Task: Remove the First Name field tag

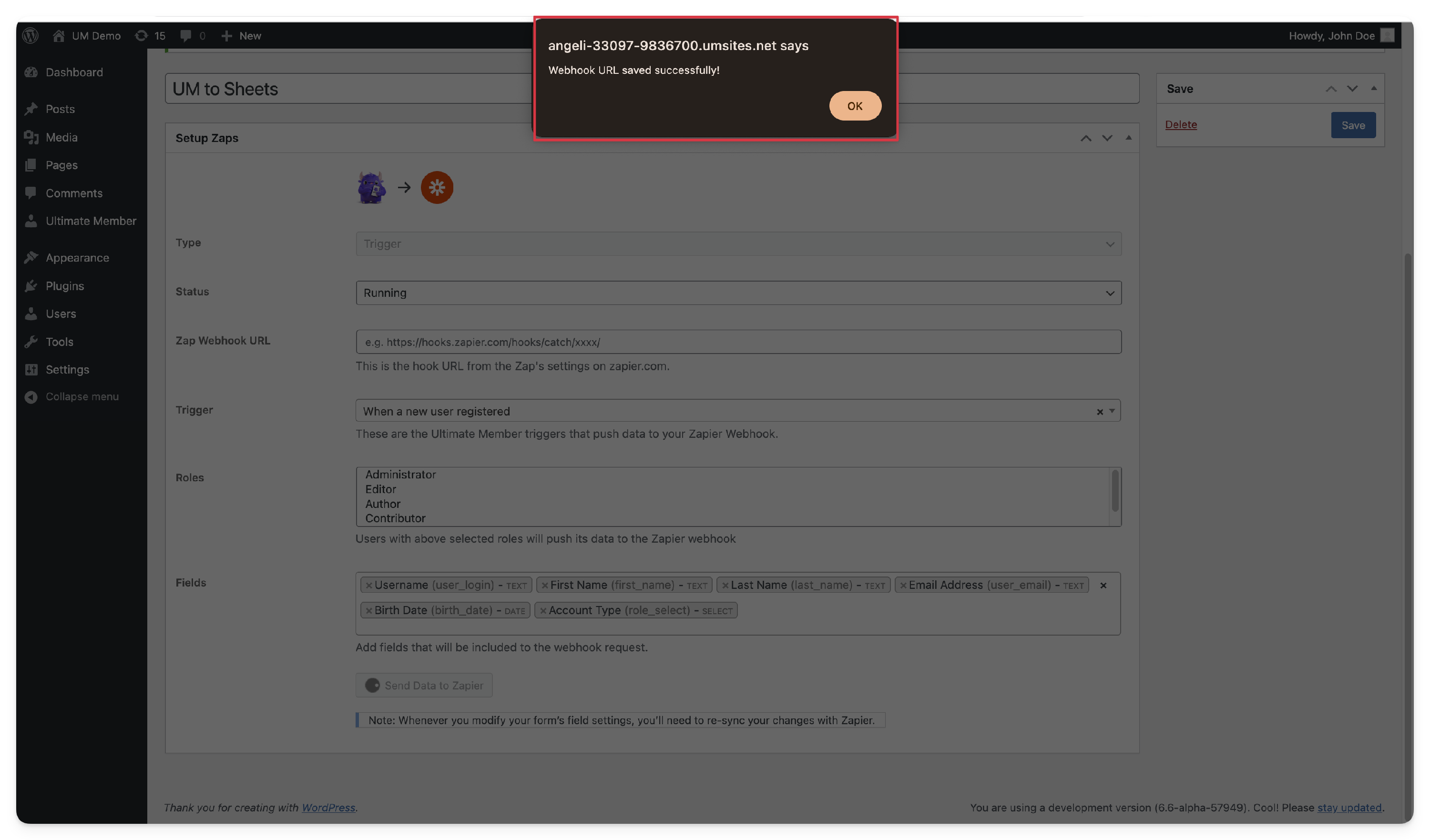Action: click(544, 586)
